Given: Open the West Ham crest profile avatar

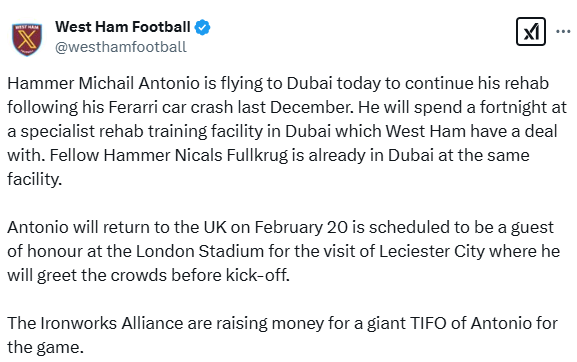Looking at the screenshot, I should pos(27,39).
